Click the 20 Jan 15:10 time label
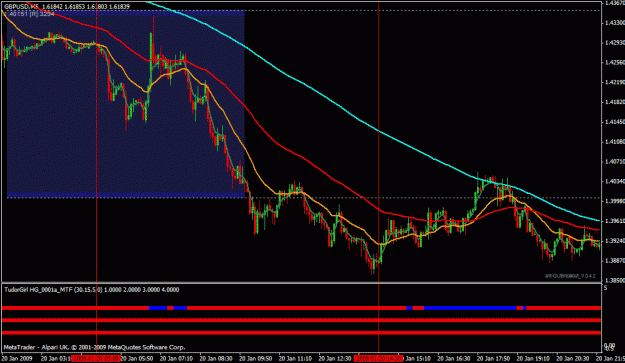The width and height of the screenshot is (625, 363). (418, 359)
